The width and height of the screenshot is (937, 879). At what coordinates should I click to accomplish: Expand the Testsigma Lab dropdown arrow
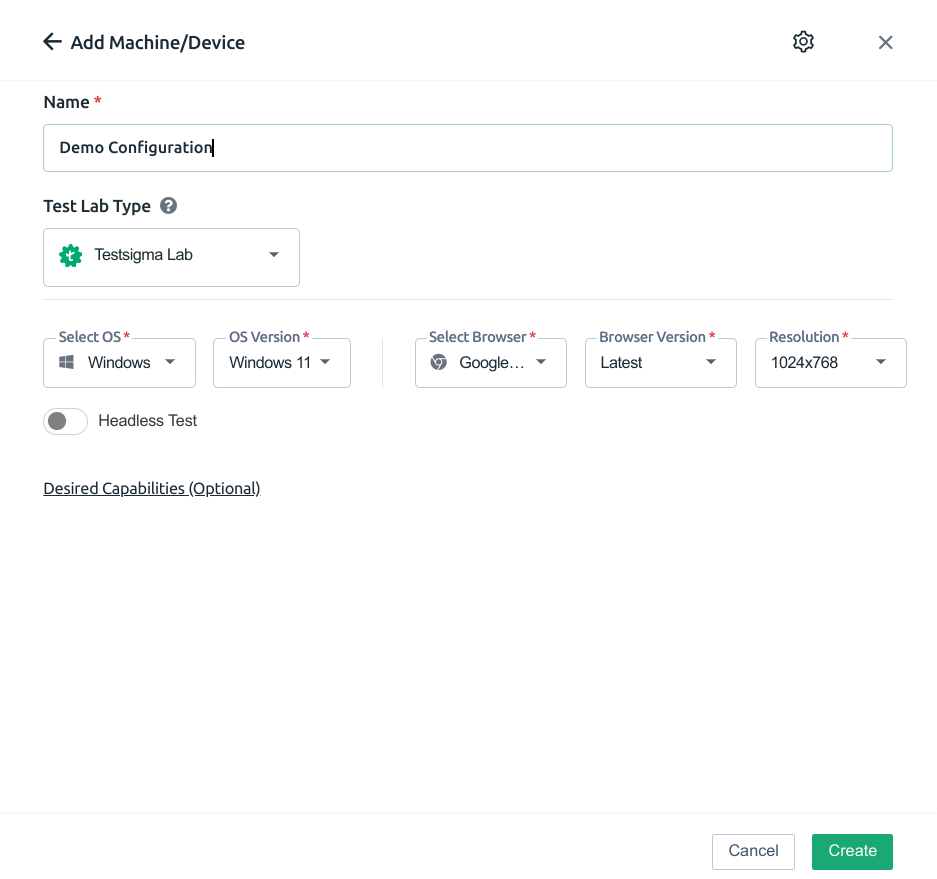pyautogui.click(x=274, y=255)
